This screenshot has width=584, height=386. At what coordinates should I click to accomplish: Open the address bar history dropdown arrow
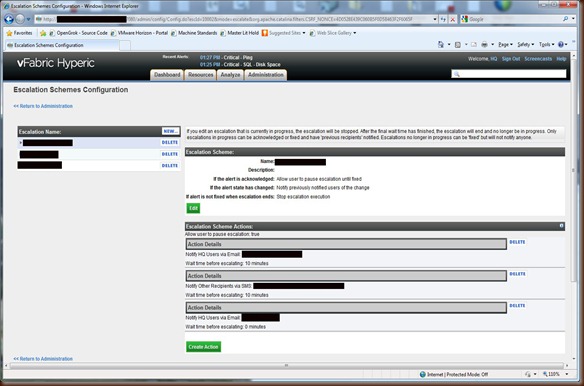click(435, 19)
